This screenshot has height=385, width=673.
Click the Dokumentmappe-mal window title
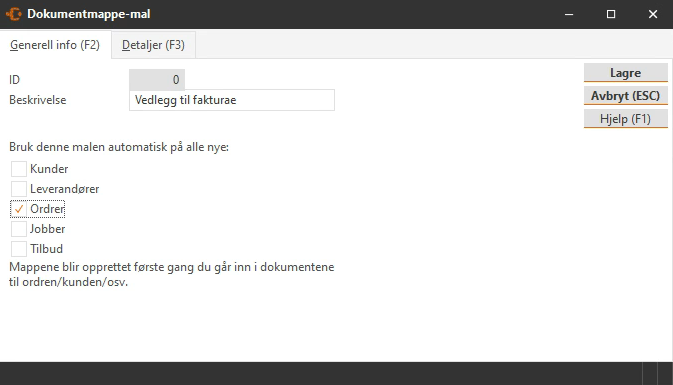[x=89, y=14]
